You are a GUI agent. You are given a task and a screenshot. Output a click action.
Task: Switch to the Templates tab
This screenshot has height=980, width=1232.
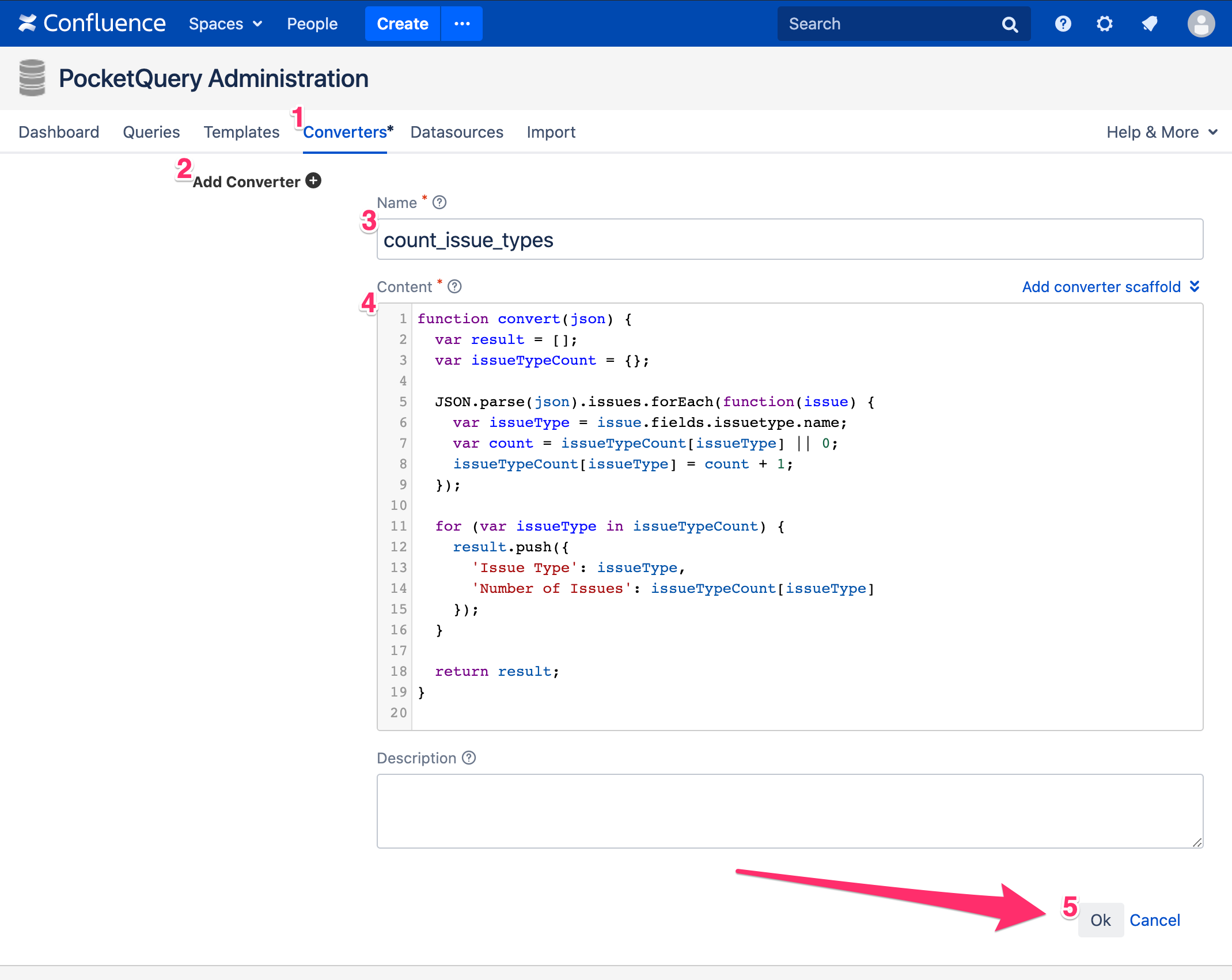[x=241, y=132]
